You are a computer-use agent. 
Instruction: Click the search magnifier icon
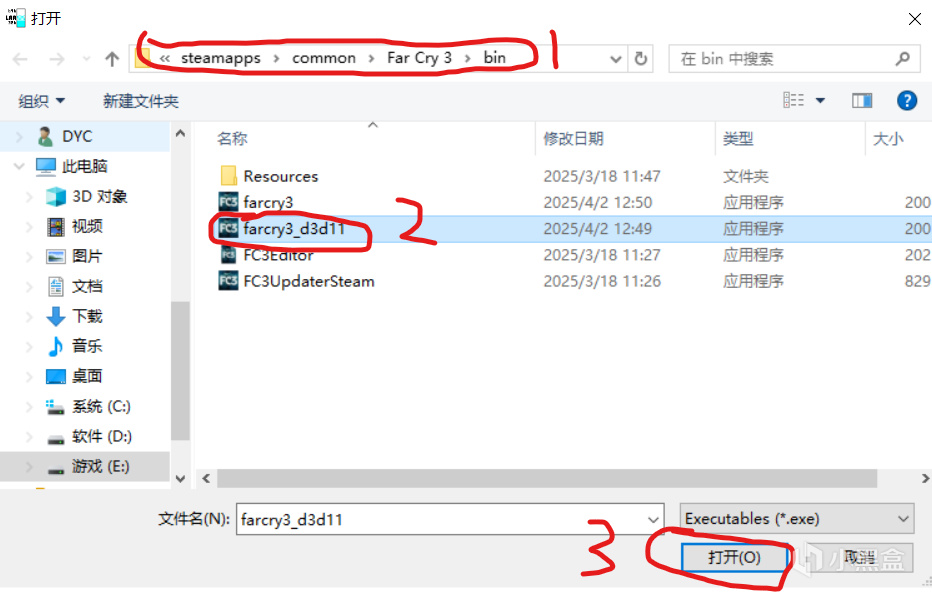click(x=903, y=58)
